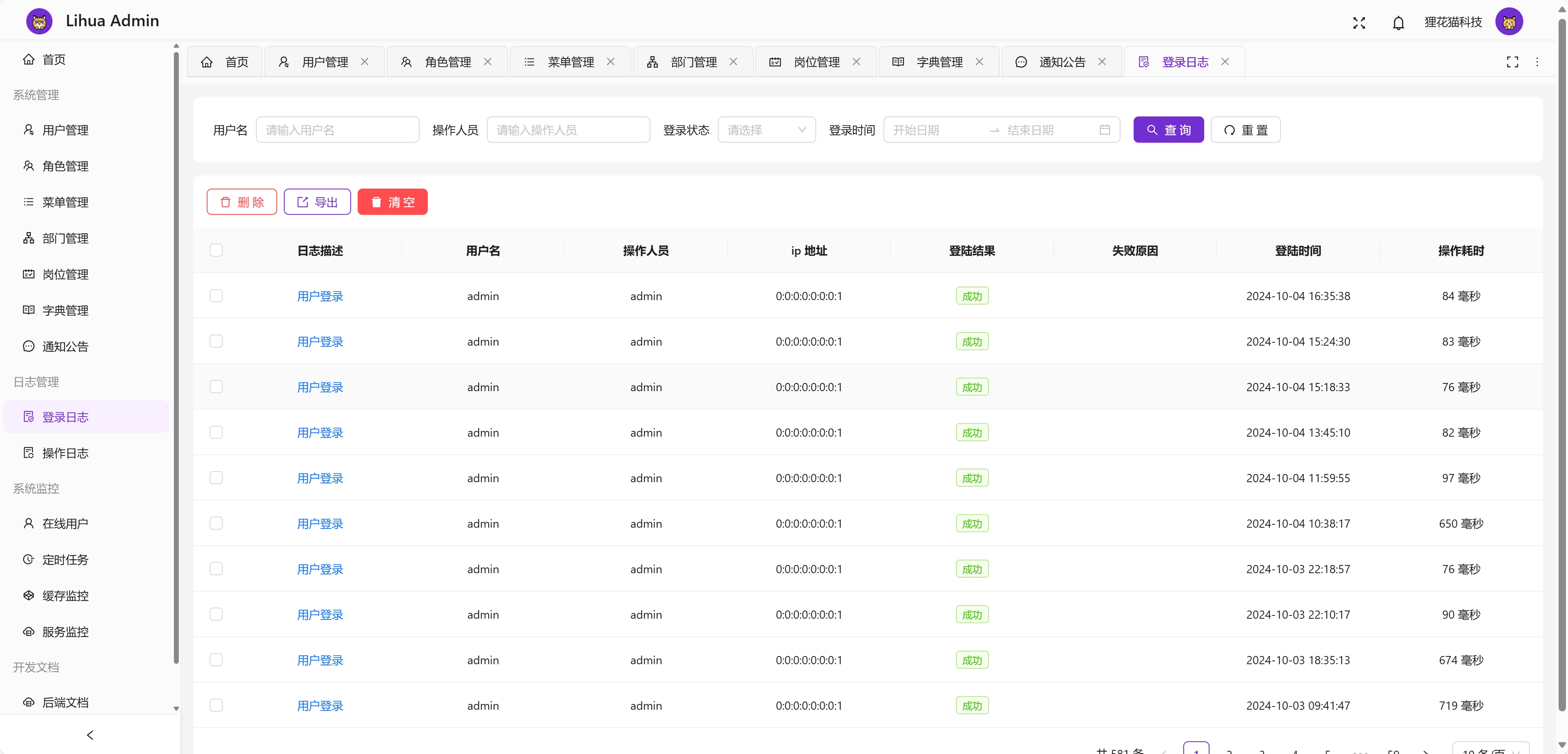Click the 狸花猫科技 username label
The image size is (1568, 754).
[1453, 22]
